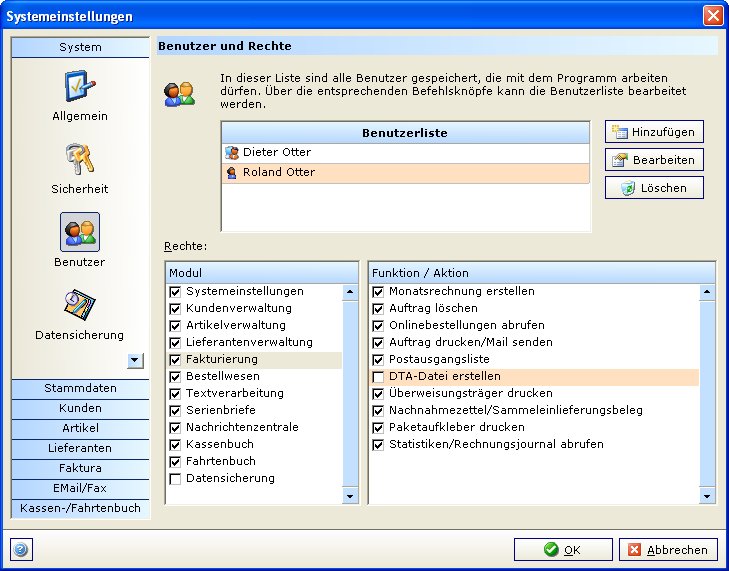Open the Allgemein settings icon
The height and width of the screenshot is (571, 729).
pos(80,87)
